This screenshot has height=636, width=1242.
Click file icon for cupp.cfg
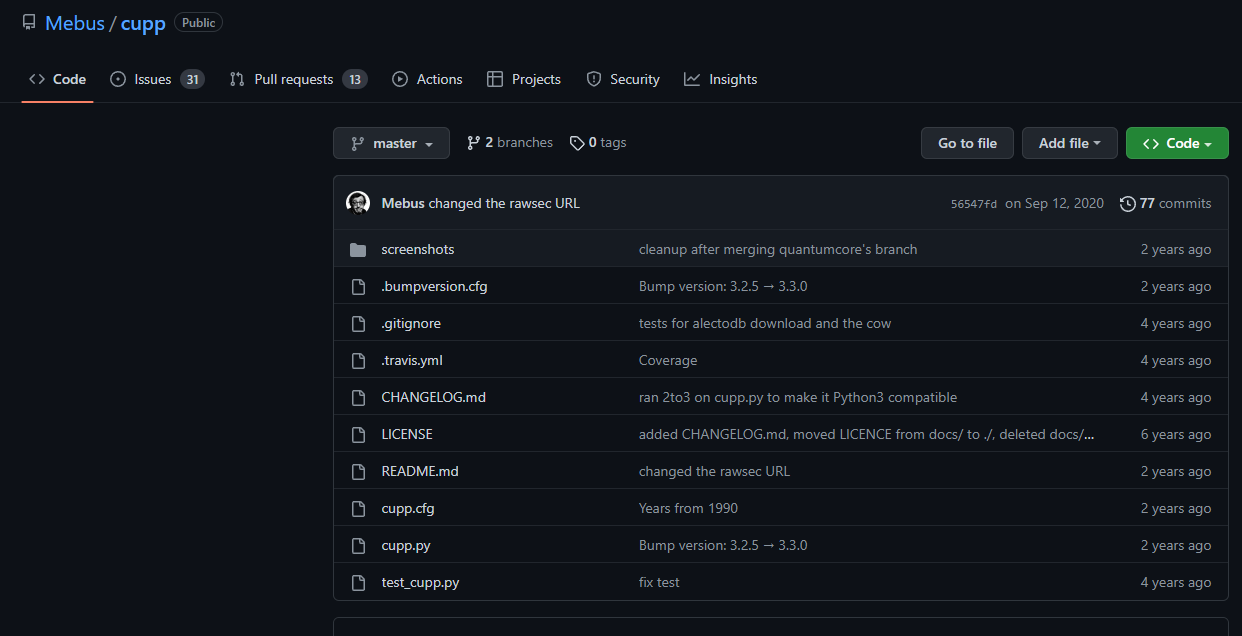coord(358,508)
